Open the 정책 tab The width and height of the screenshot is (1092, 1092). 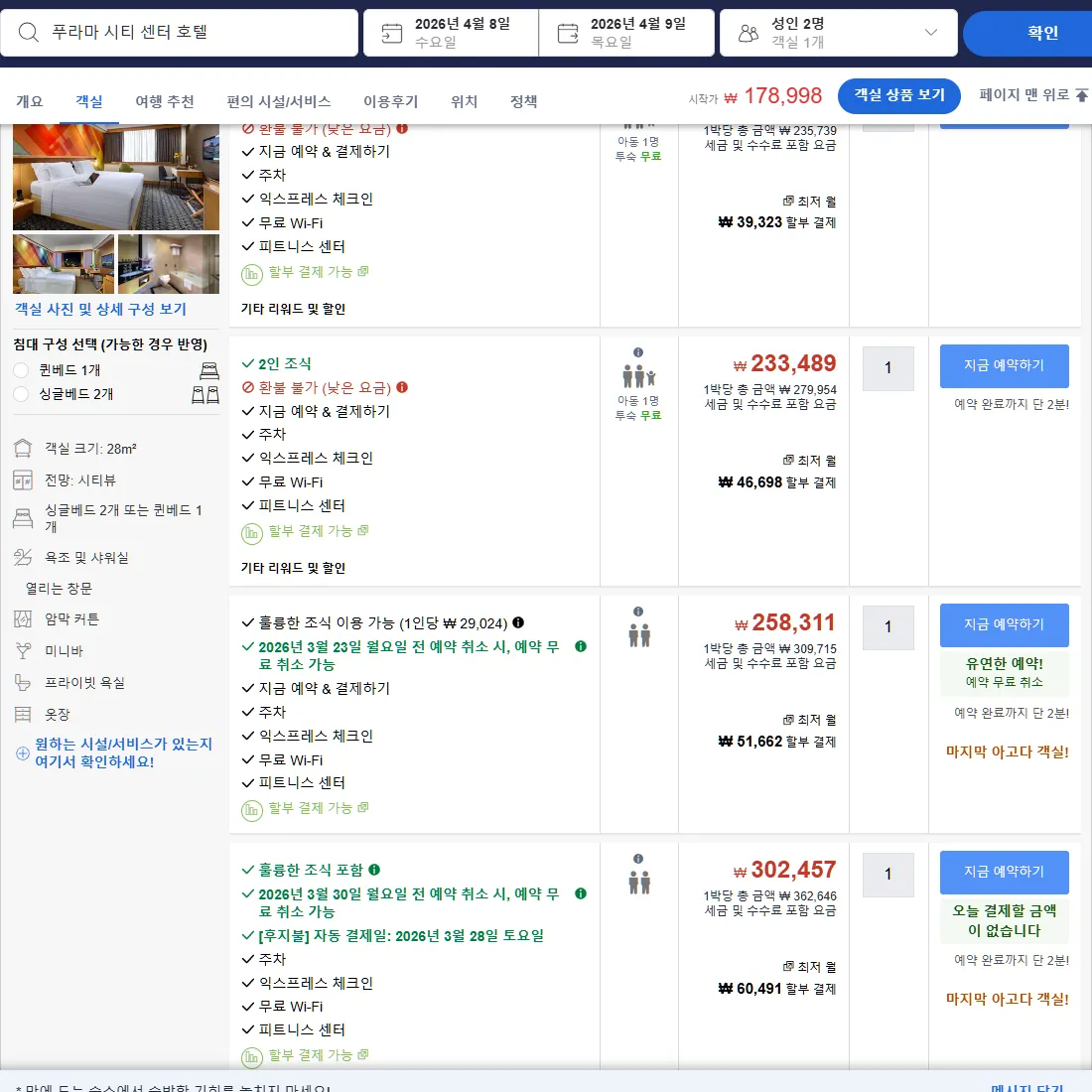coord(524,101)
